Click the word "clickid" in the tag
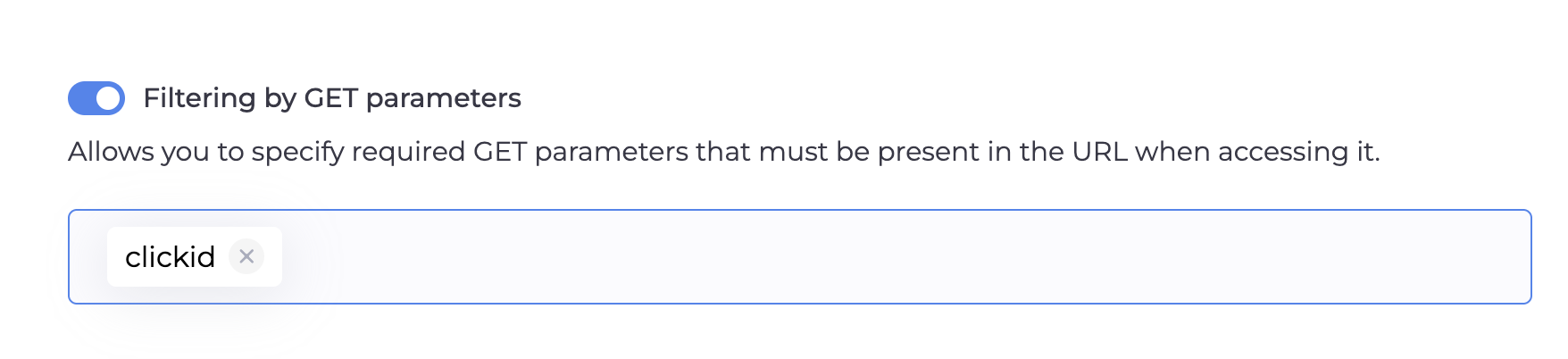 pyautogui.click(x=170, y=257)
